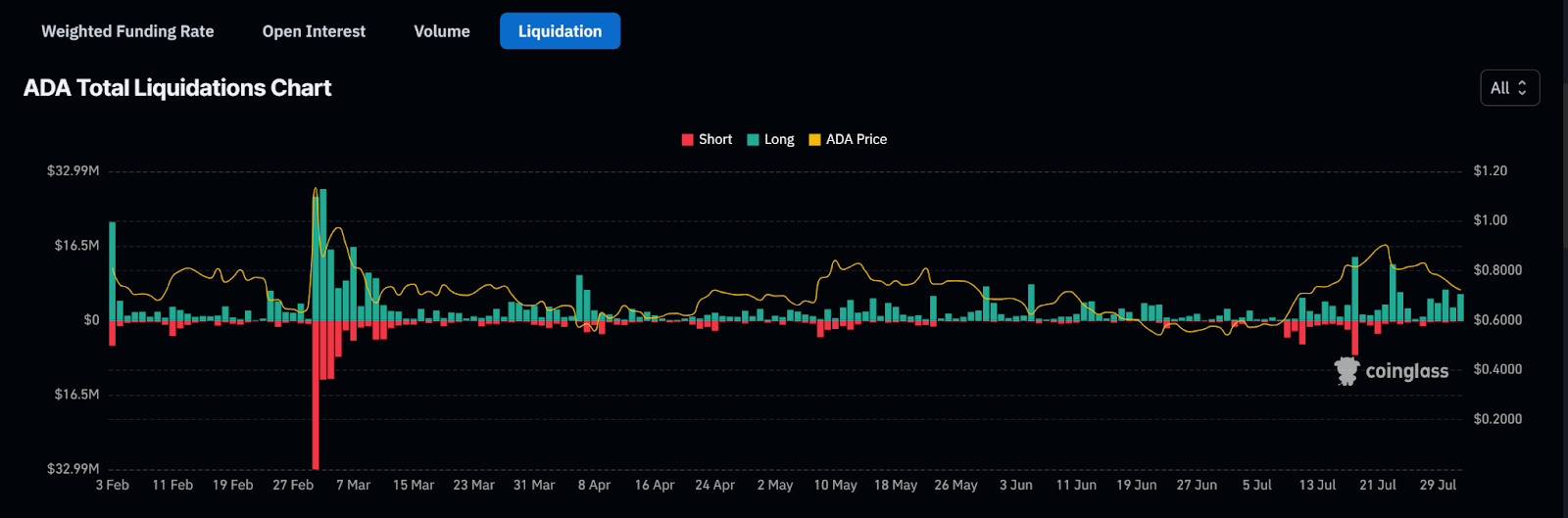Click the 21 Jul date label
Image resolution: width=1568 pixels, height=518 pixels.
pyautogui.click(x=1378, y=485)
